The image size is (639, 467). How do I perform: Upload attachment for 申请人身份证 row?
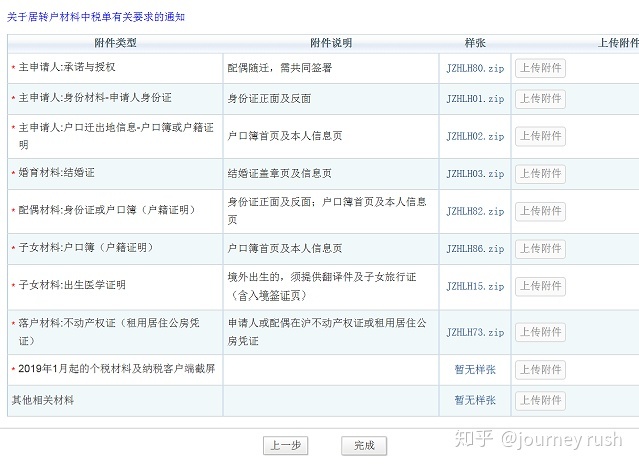(540, 99)
